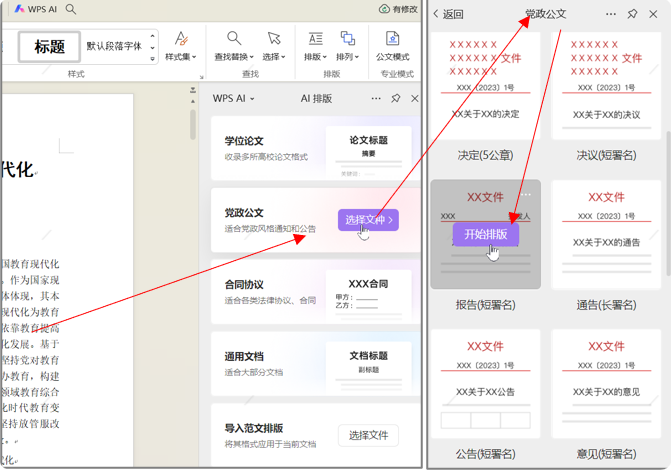Click the '通告(长署名)' label text
Screen dimensions: 671x471
click(x=606, y=305)
